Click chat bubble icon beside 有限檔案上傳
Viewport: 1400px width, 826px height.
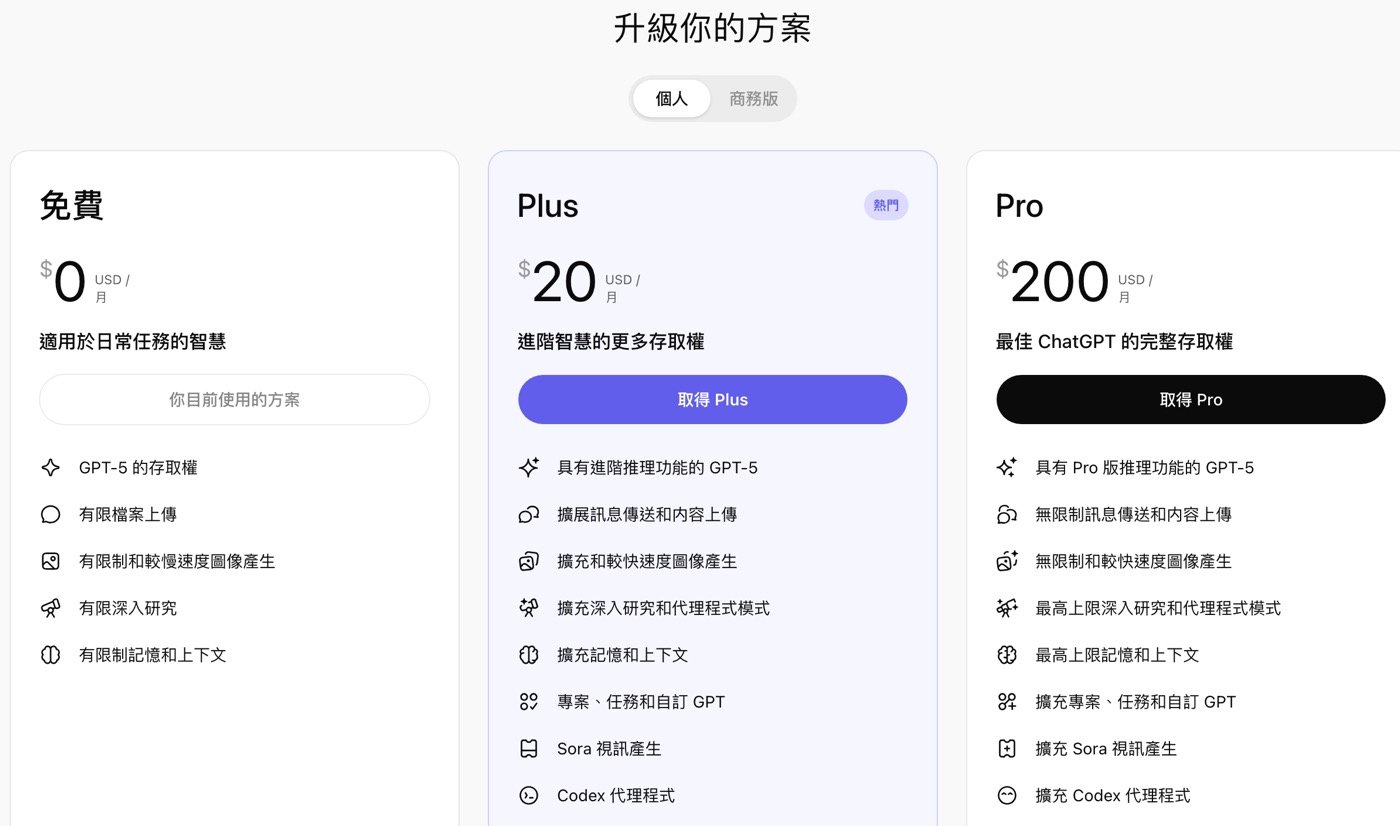[51, 514]
